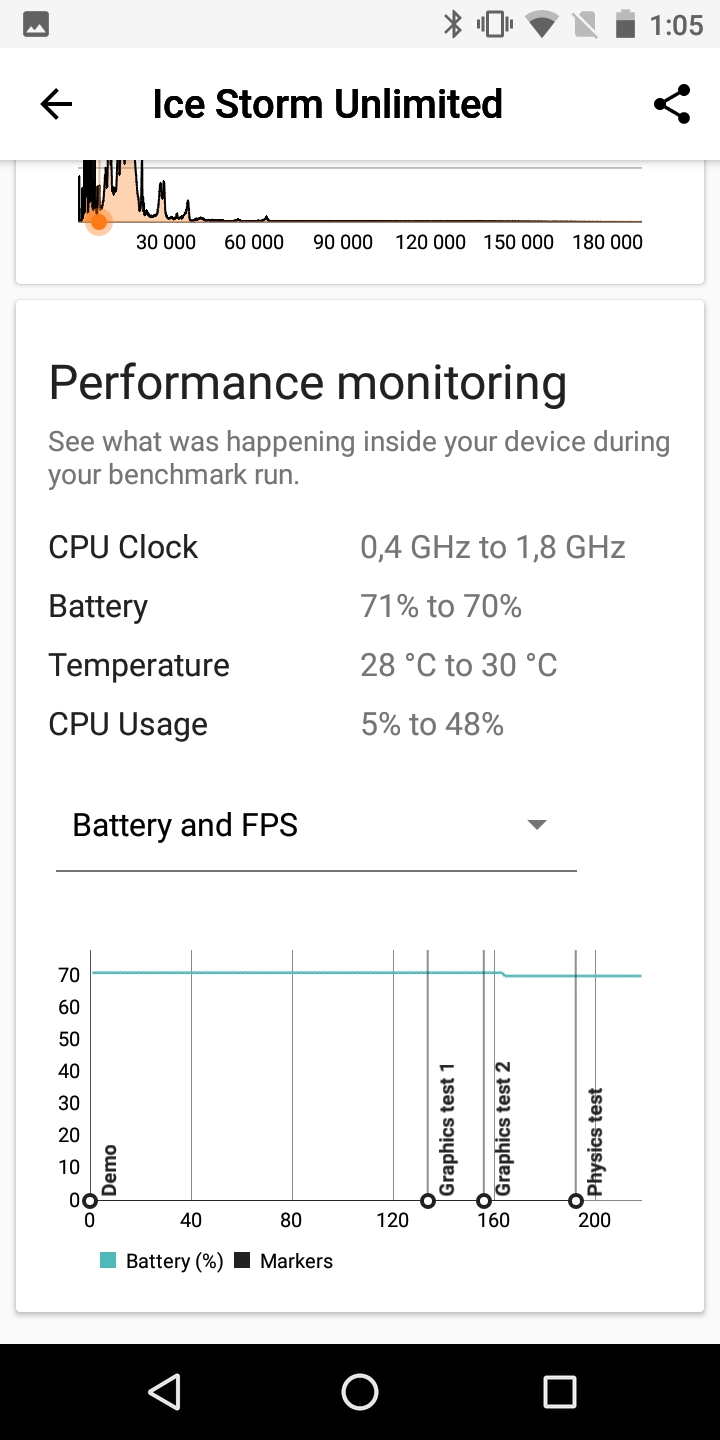720x1440 pixels.
Task: Toggle Battery (%) legend teal swatch
Action: (109, 1261)
